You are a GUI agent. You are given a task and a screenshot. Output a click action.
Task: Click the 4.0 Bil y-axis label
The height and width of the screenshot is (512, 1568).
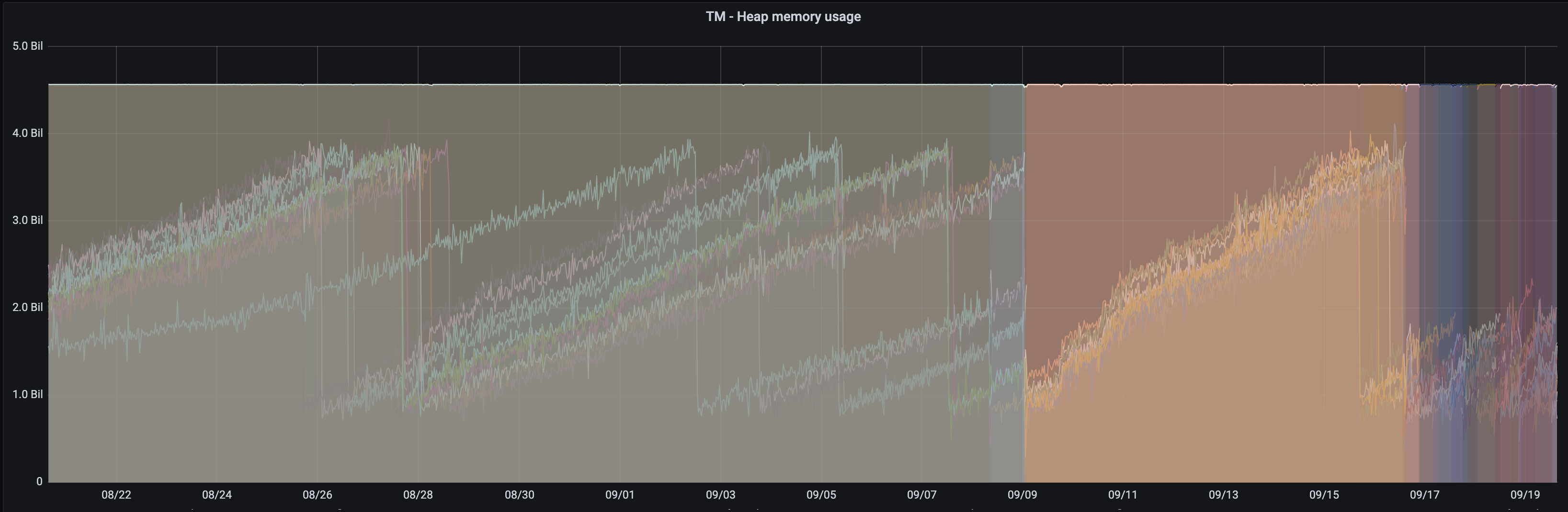point(27,133)
